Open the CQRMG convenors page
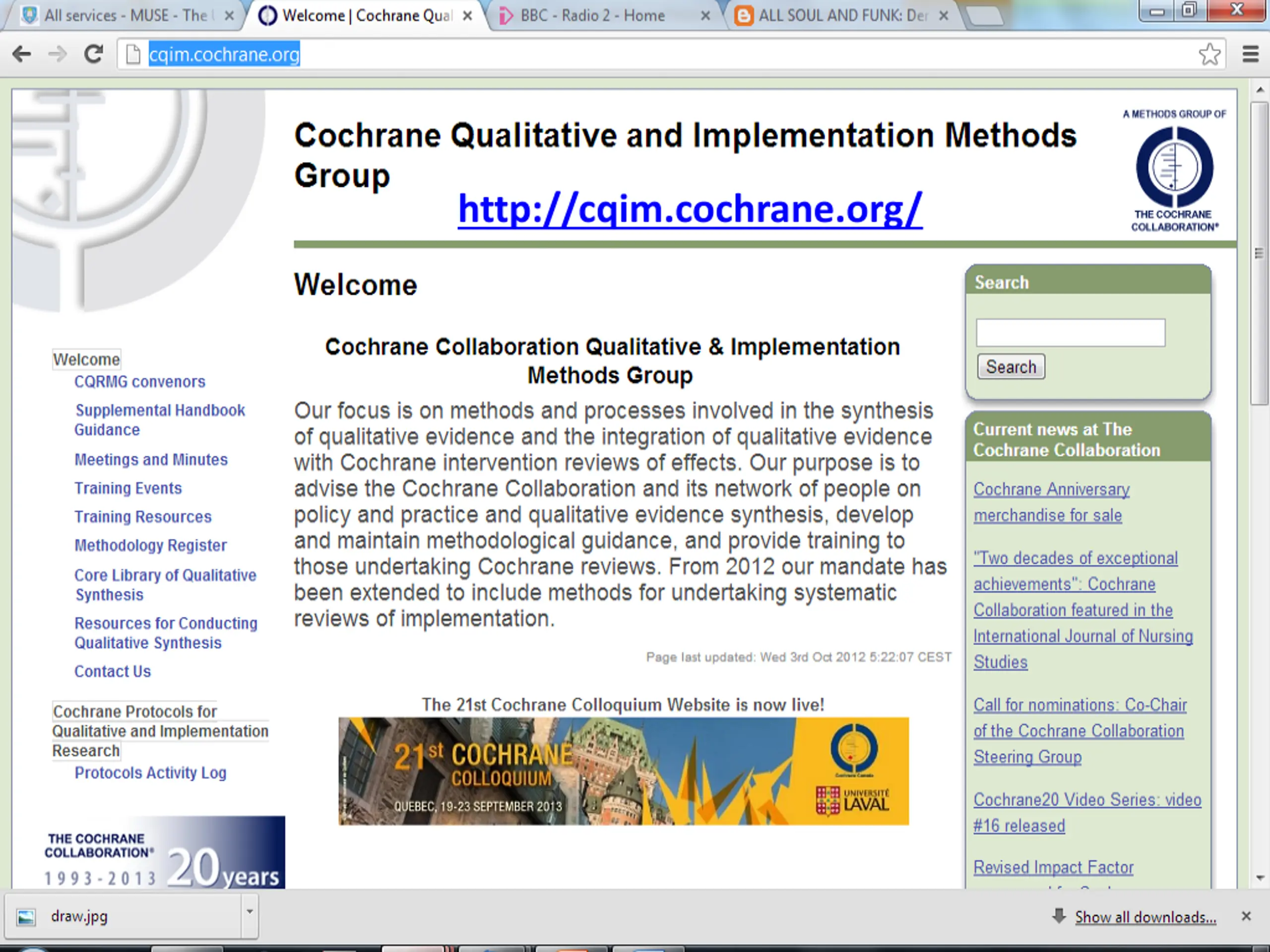Viewport: 1270px width, 952px height. pyautogui.click(x=140, y=382)
